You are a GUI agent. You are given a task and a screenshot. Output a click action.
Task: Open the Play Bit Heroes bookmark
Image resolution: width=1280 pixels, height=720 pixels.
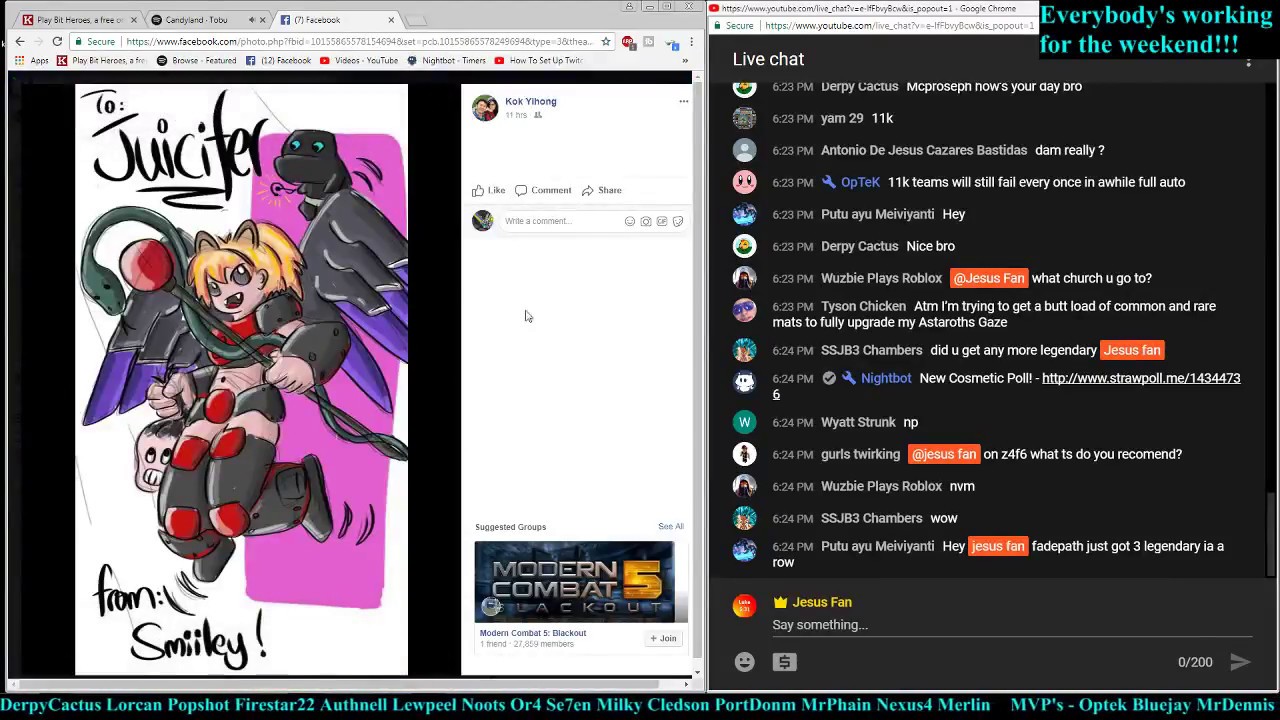101,61
